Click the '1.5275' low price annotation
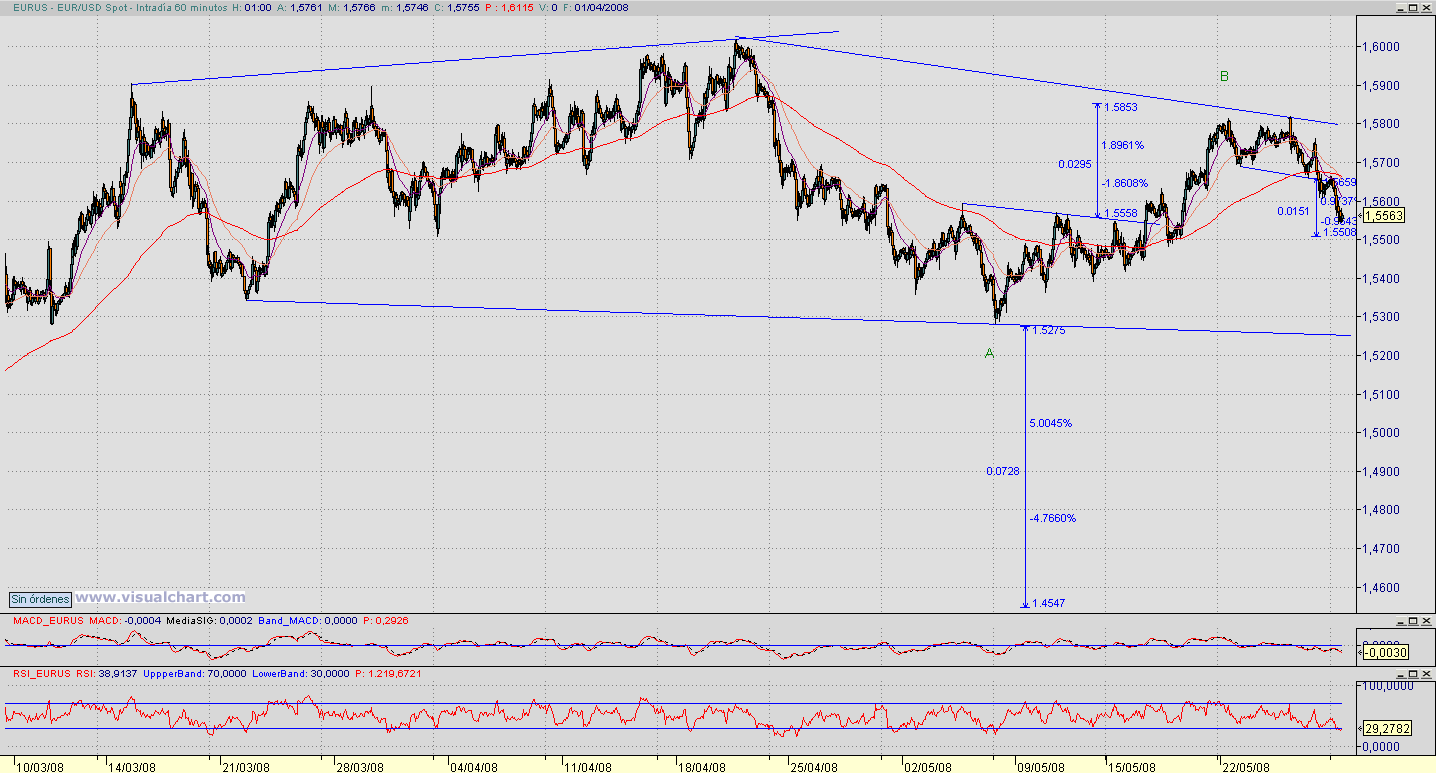The width and height of the screenshot is (1436, 773). [1048, 330]
